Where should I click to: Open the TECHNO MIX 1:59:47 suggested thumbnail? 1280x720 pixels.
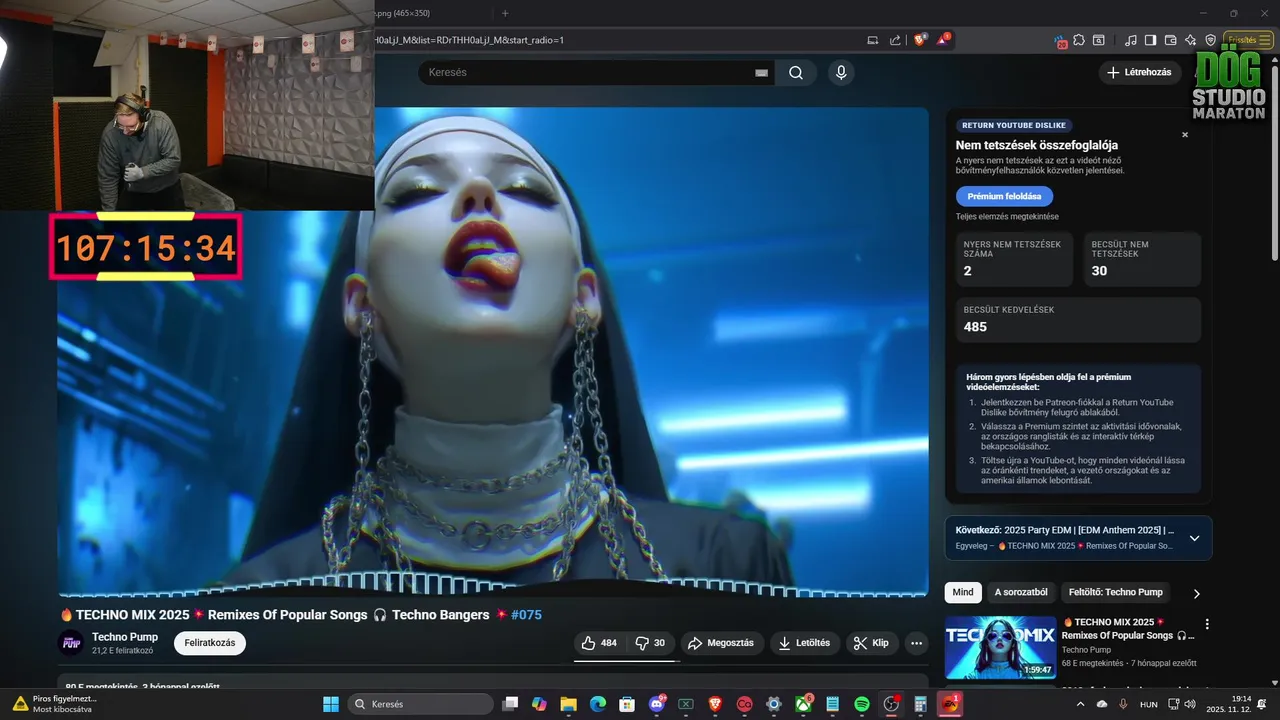click(1000, 647)
